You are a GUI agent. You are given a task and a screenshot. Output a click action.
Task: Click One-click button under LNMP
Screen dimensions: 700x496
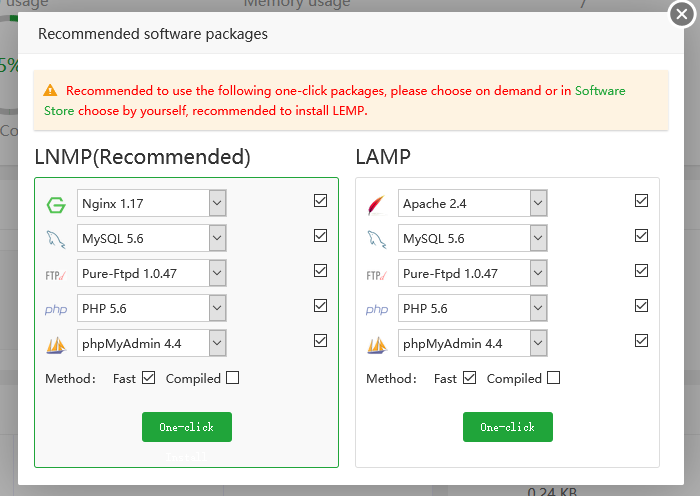point(187,427)
